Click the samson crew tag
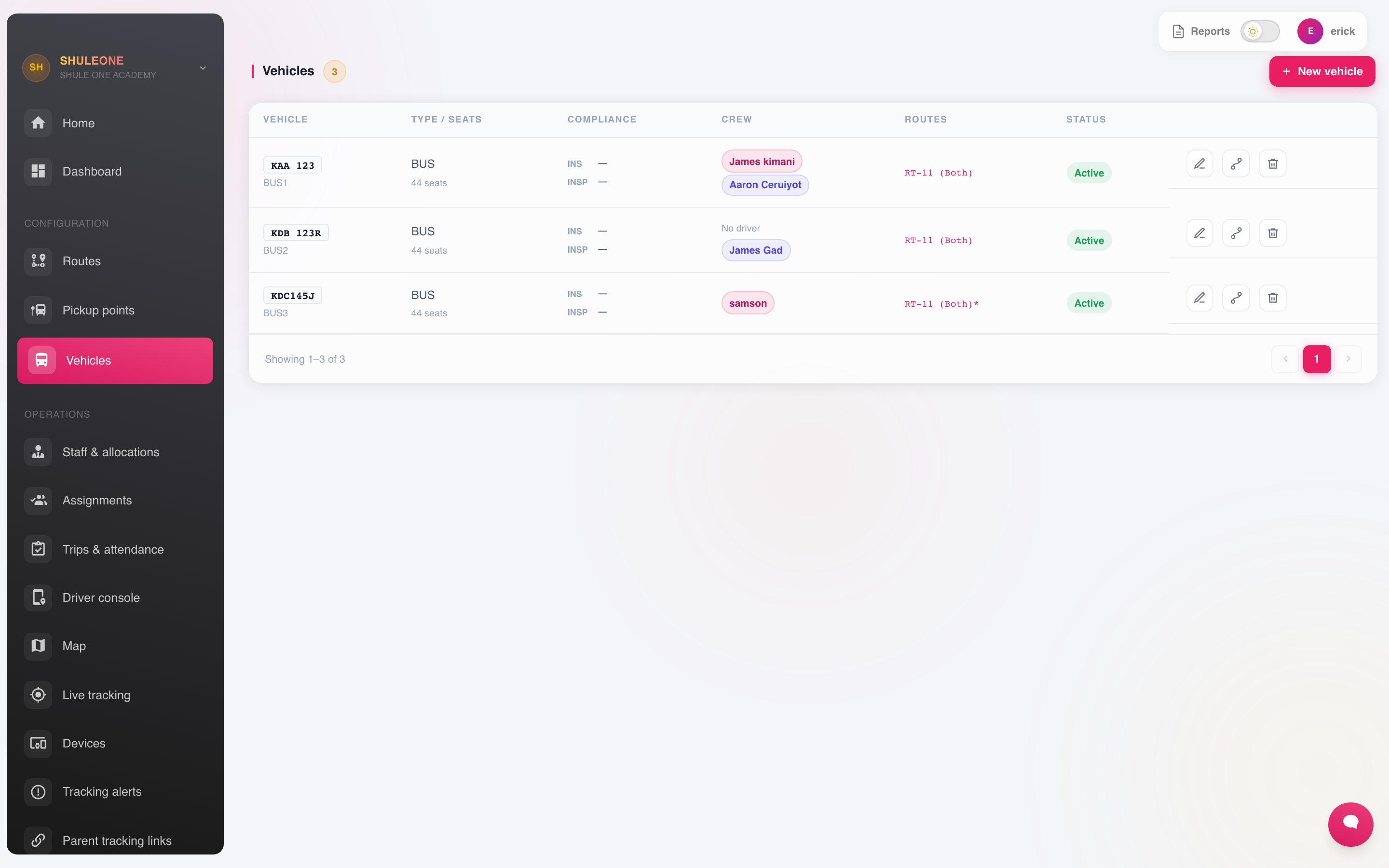1389x868 pixels. tap(748, 303)
